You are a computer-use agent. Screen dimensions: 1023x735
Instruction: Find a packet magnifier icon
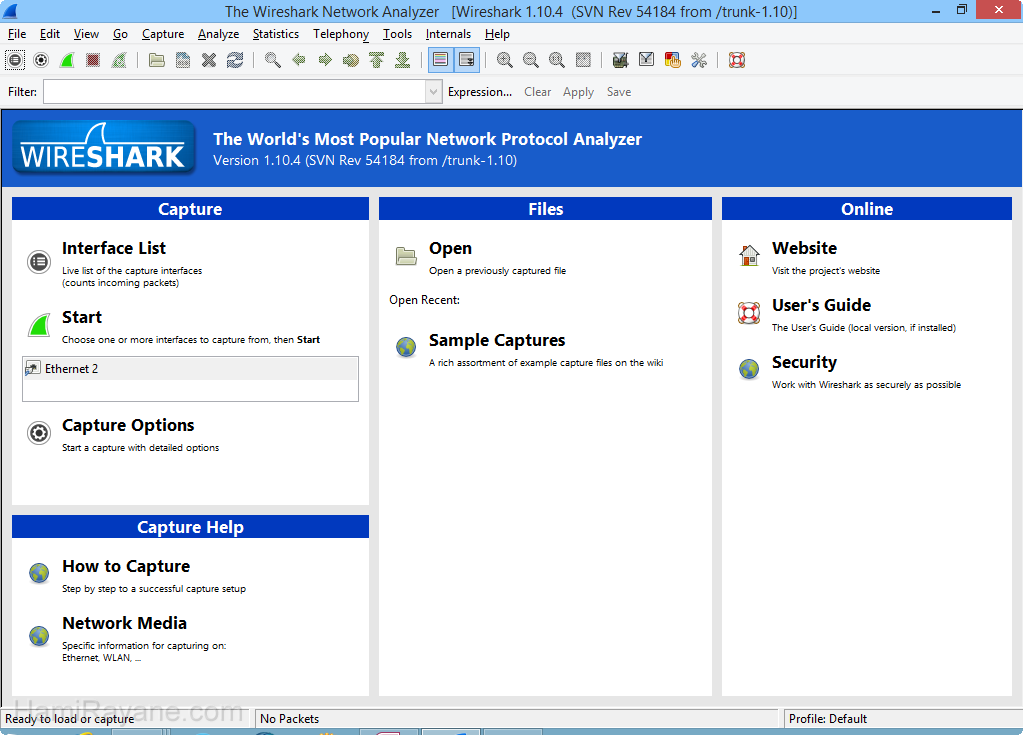[x=273, y=60]
